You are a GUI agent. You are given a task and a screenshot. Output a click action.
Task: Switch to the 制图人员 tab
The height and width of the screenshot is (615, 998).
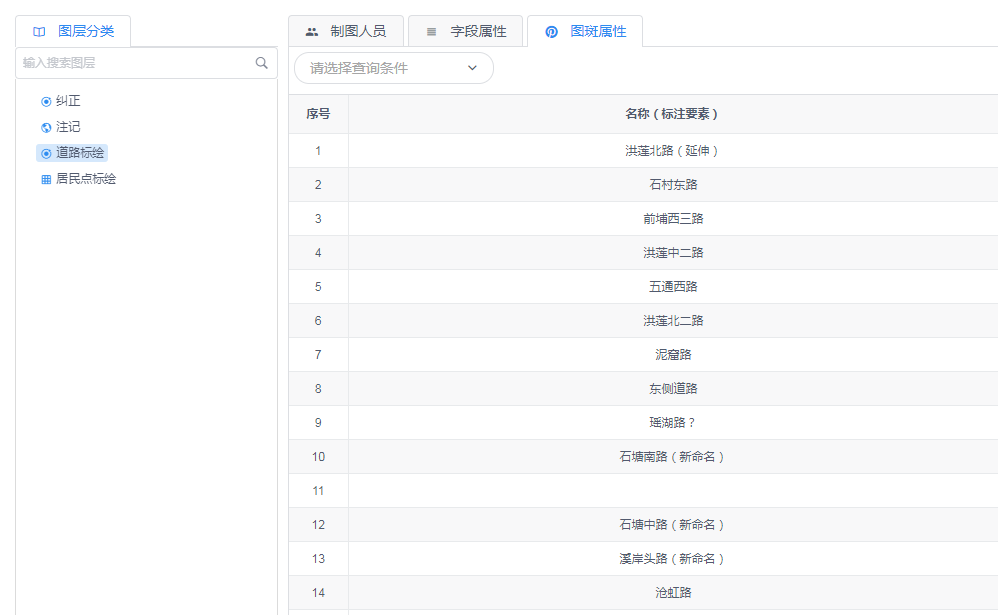346,31
